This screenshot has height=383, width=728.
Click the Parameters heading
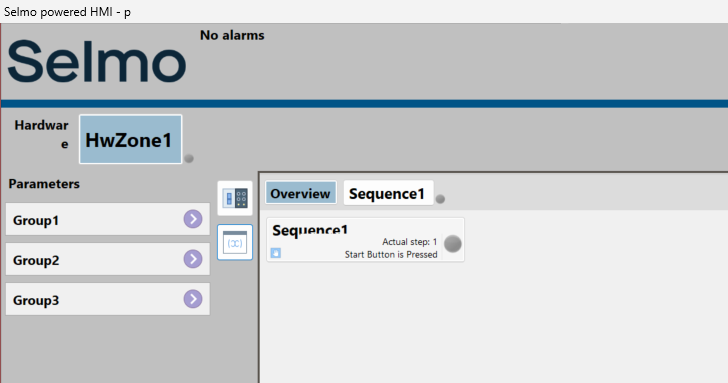[x=44, y=184]
